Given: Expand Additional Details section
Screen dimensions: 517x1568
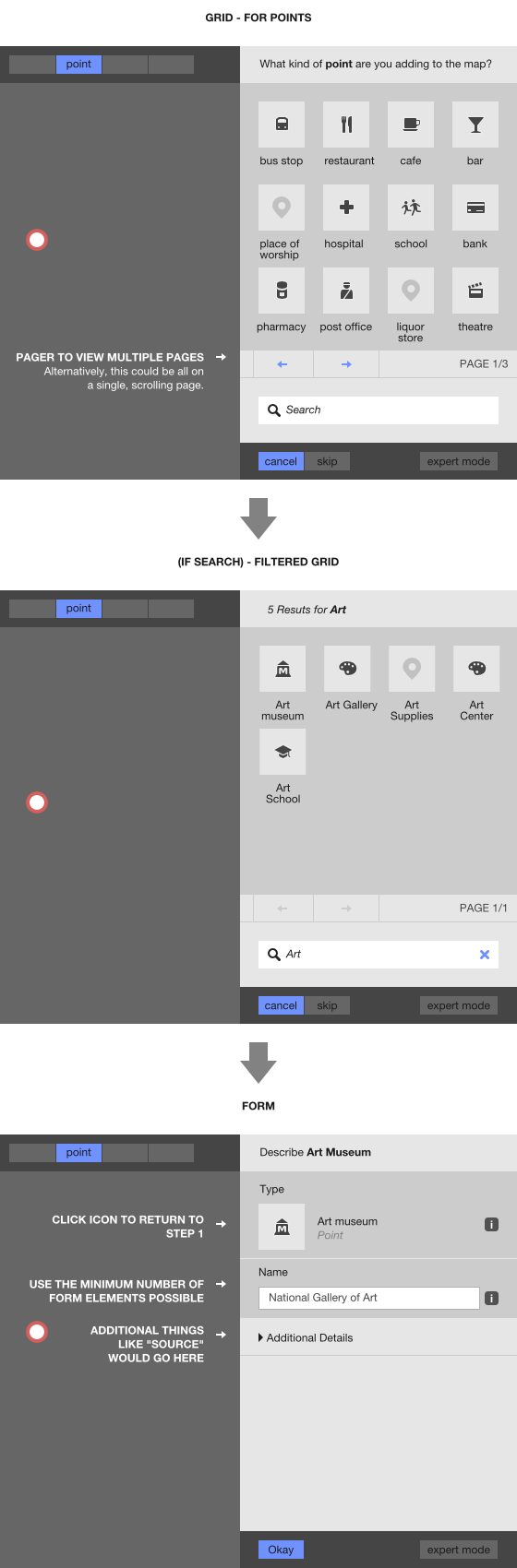Looking at the screenshot, I should [x=306, y=1337].
